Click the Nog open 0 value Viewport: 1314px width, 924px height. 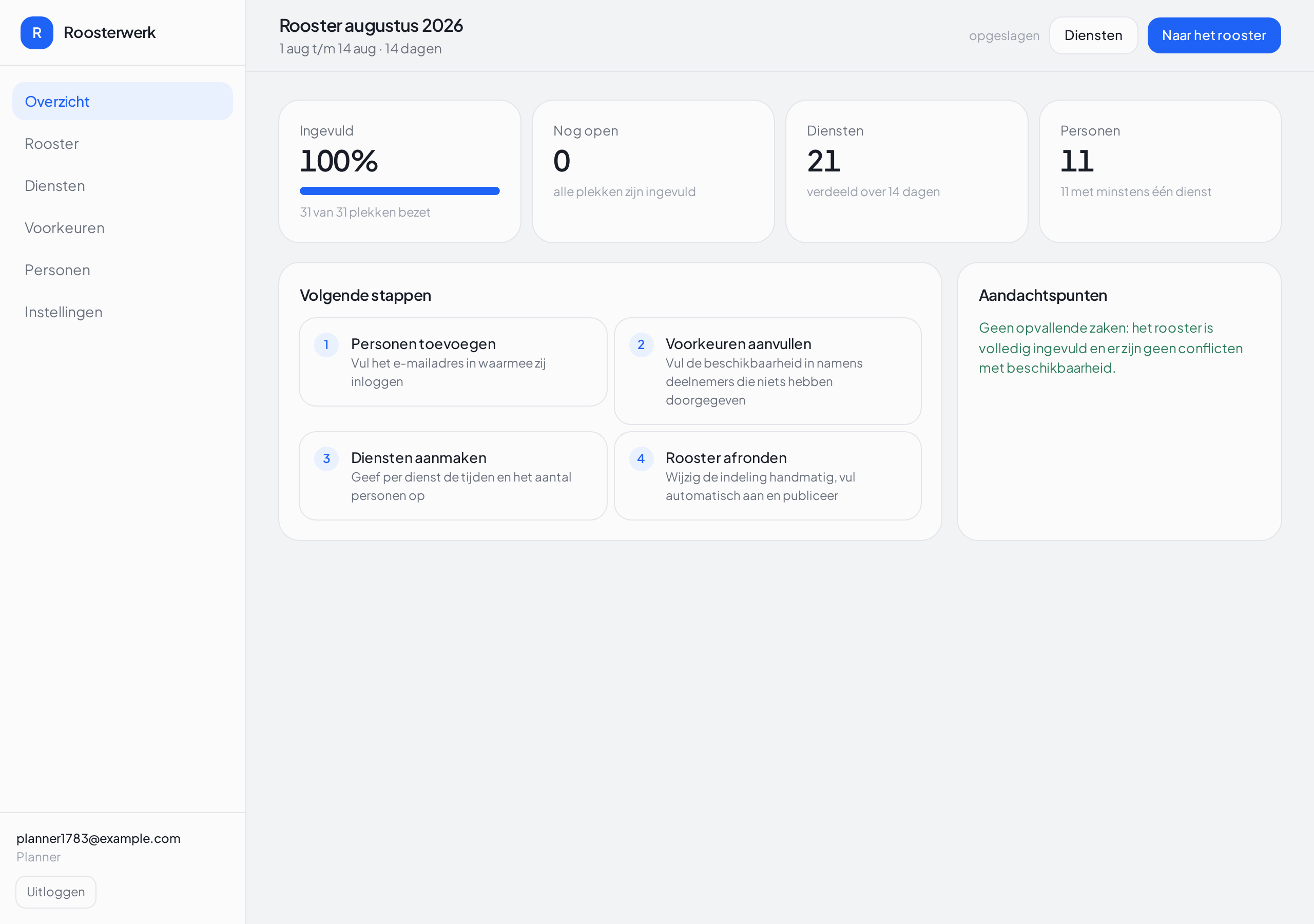click(x=562, y=161)
